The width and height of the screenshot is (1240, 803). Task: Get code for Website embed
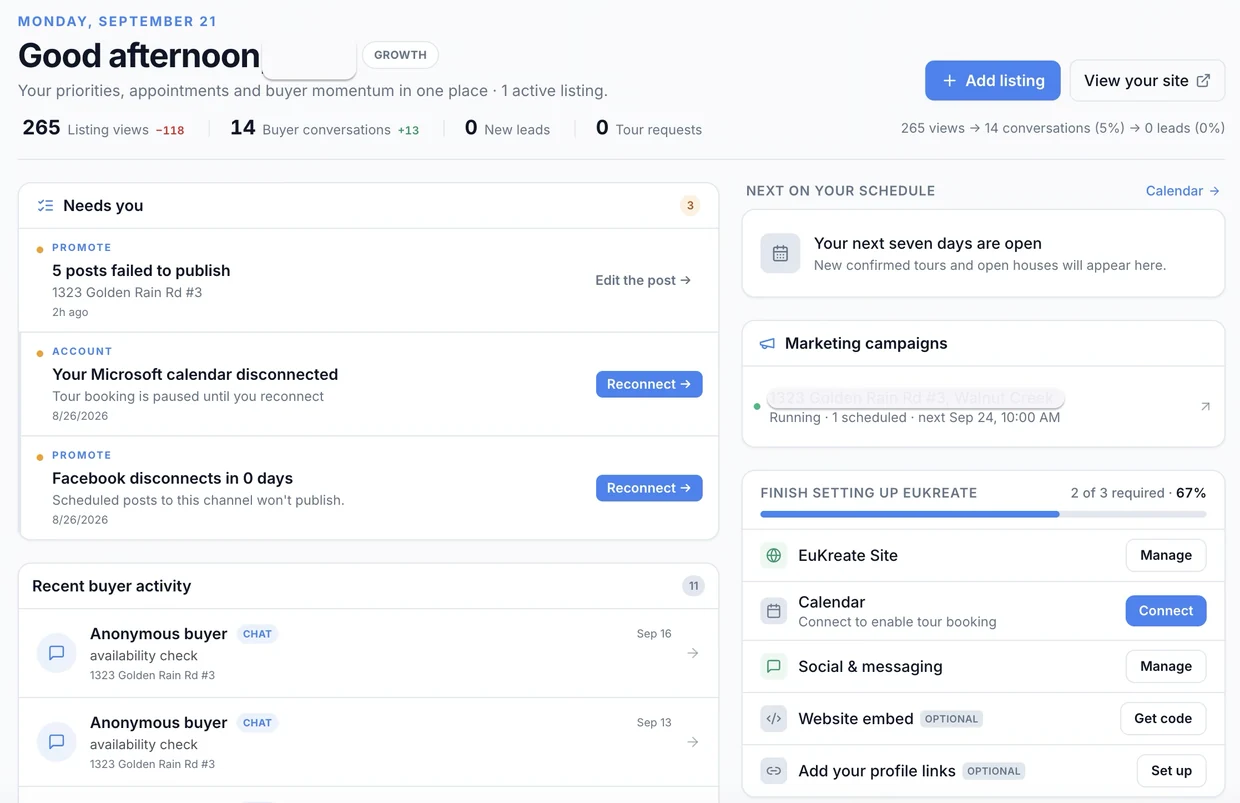(x=1163, y=718)
